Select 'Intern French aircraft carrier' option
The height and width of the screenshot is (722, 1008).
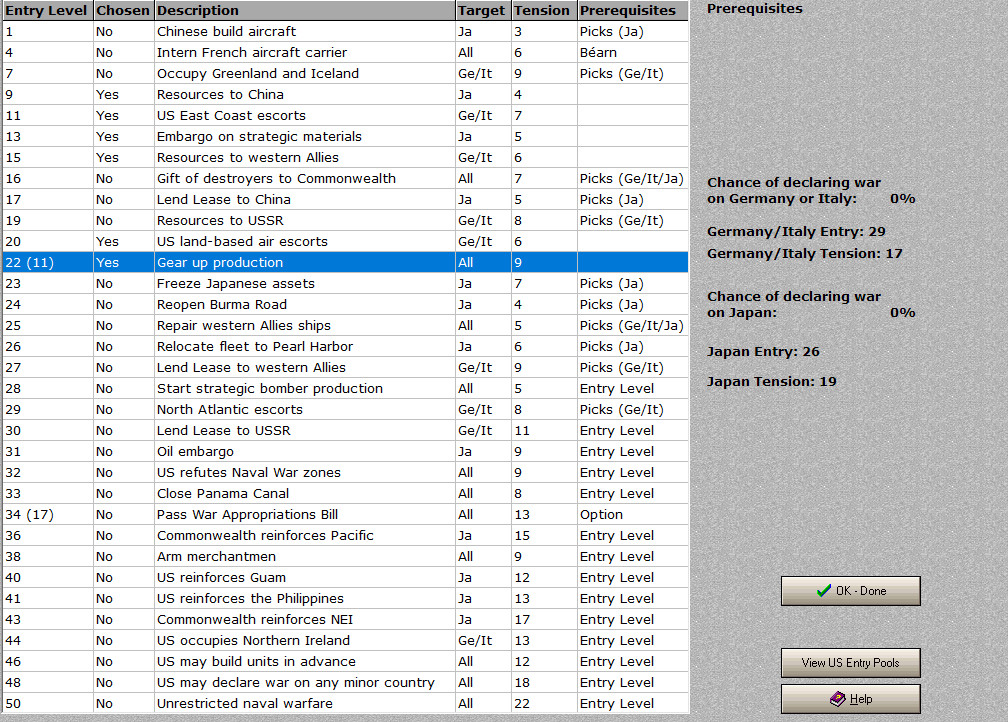pyautogui.click(x=345, y=53)
